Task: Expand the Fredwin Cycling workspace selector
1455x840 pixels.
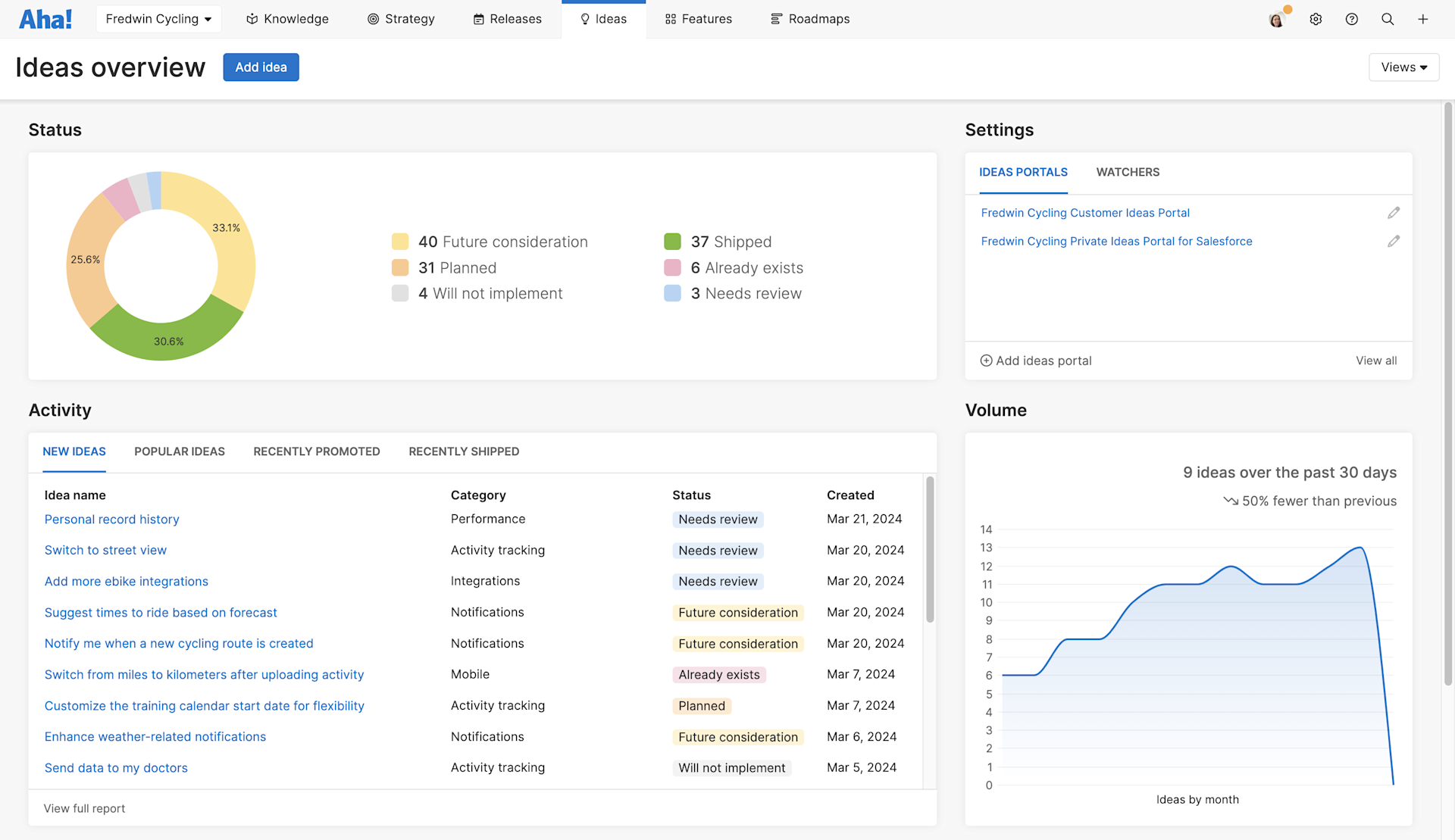Action: click(158, 19)
